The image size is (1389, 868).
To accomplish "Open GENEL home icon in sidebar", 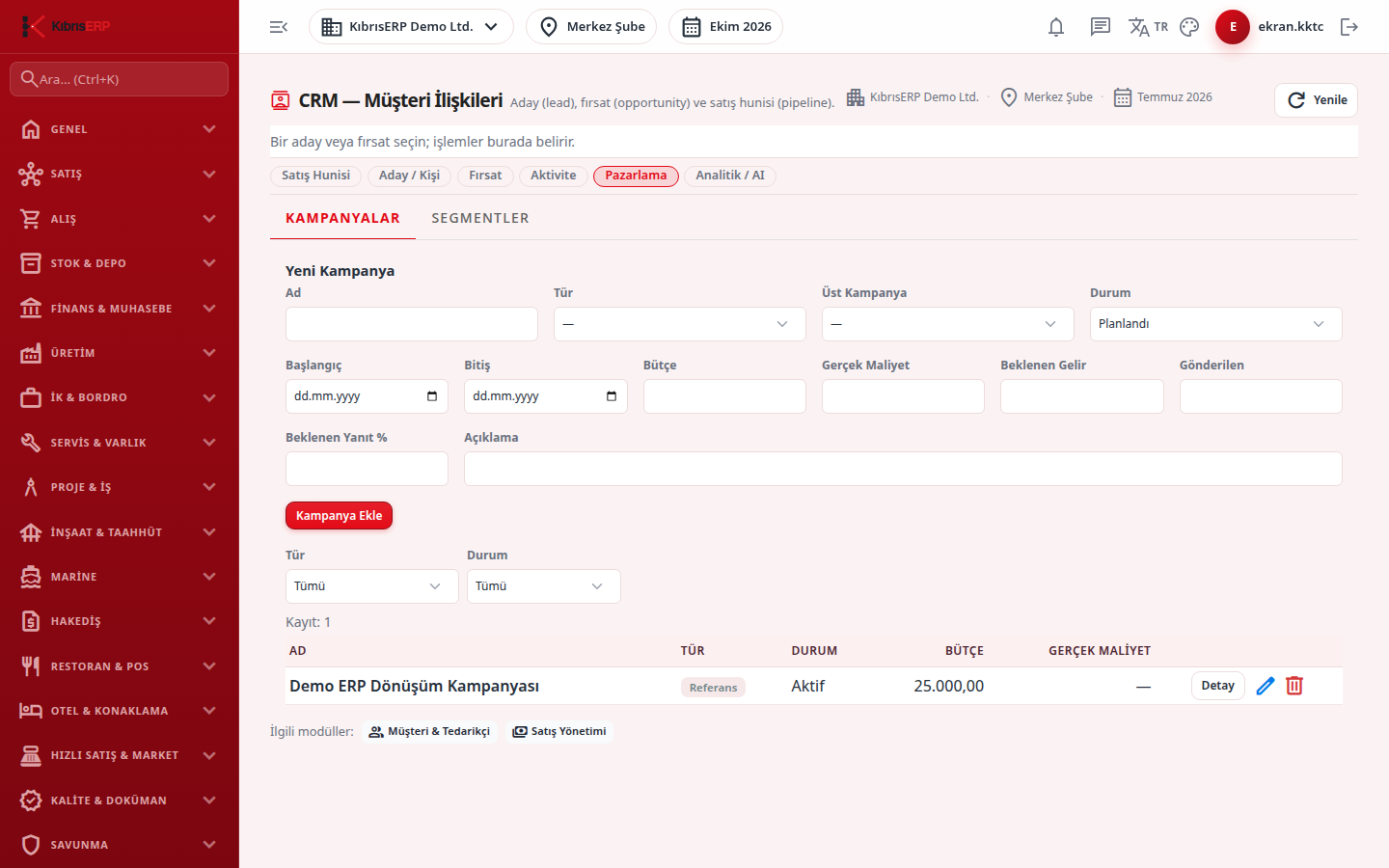I will (31, 129).
